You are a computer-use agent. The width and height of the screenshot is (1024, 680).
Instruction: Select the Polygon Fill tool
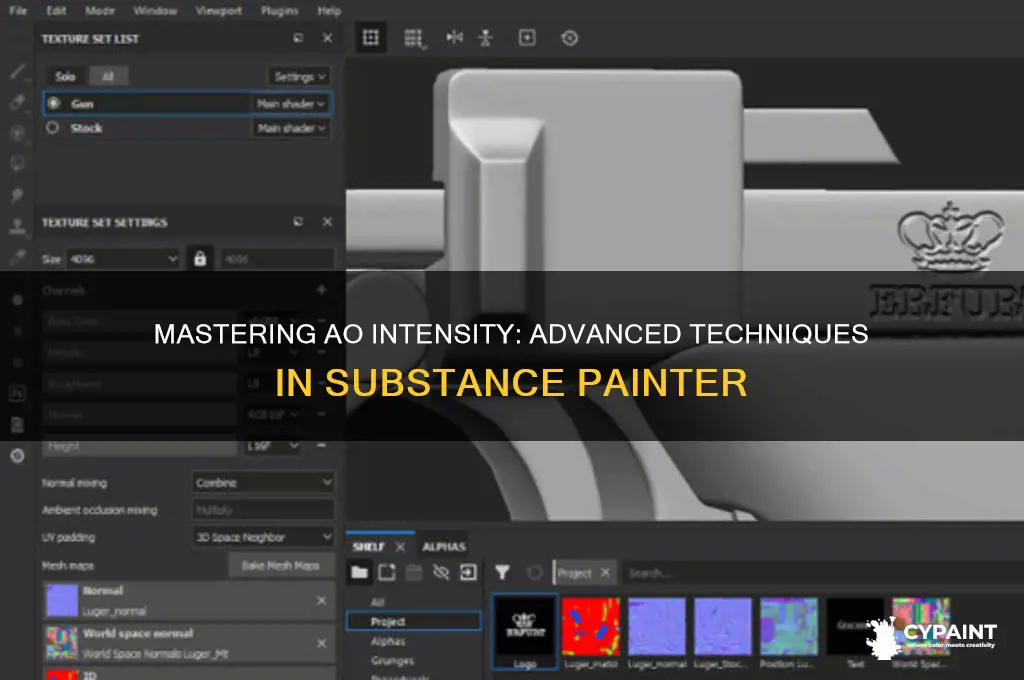(x=18, y=163)
